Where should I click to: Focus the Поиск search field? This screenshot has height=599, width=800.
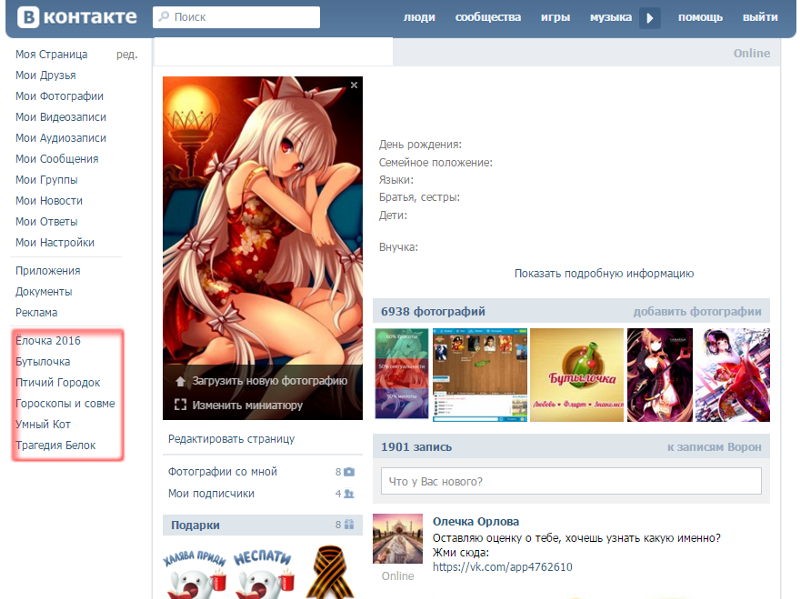[x=236, y=17]
